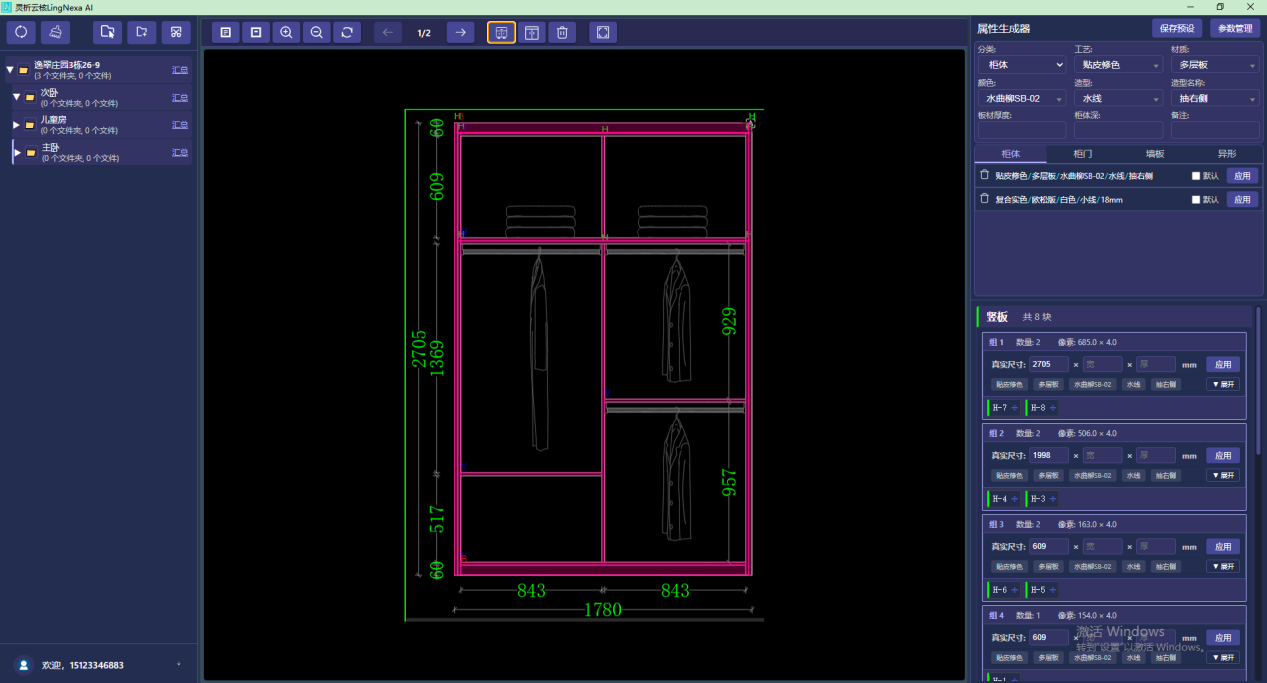The height and width of the screenshot is (683, 1267).
Task: Click the real size field showing 2705
Action: [1049, 364]
